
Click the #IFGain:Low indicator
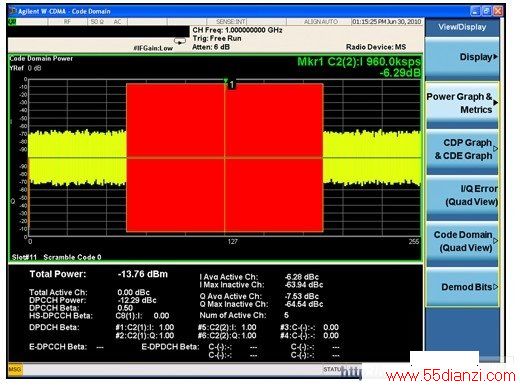tap(153, 48)
